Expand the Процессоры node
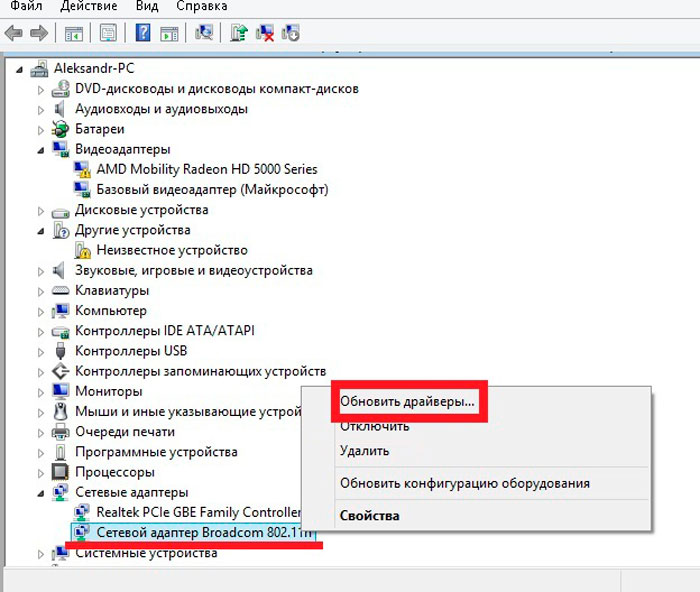700x592 pixels. coord(41,473)
